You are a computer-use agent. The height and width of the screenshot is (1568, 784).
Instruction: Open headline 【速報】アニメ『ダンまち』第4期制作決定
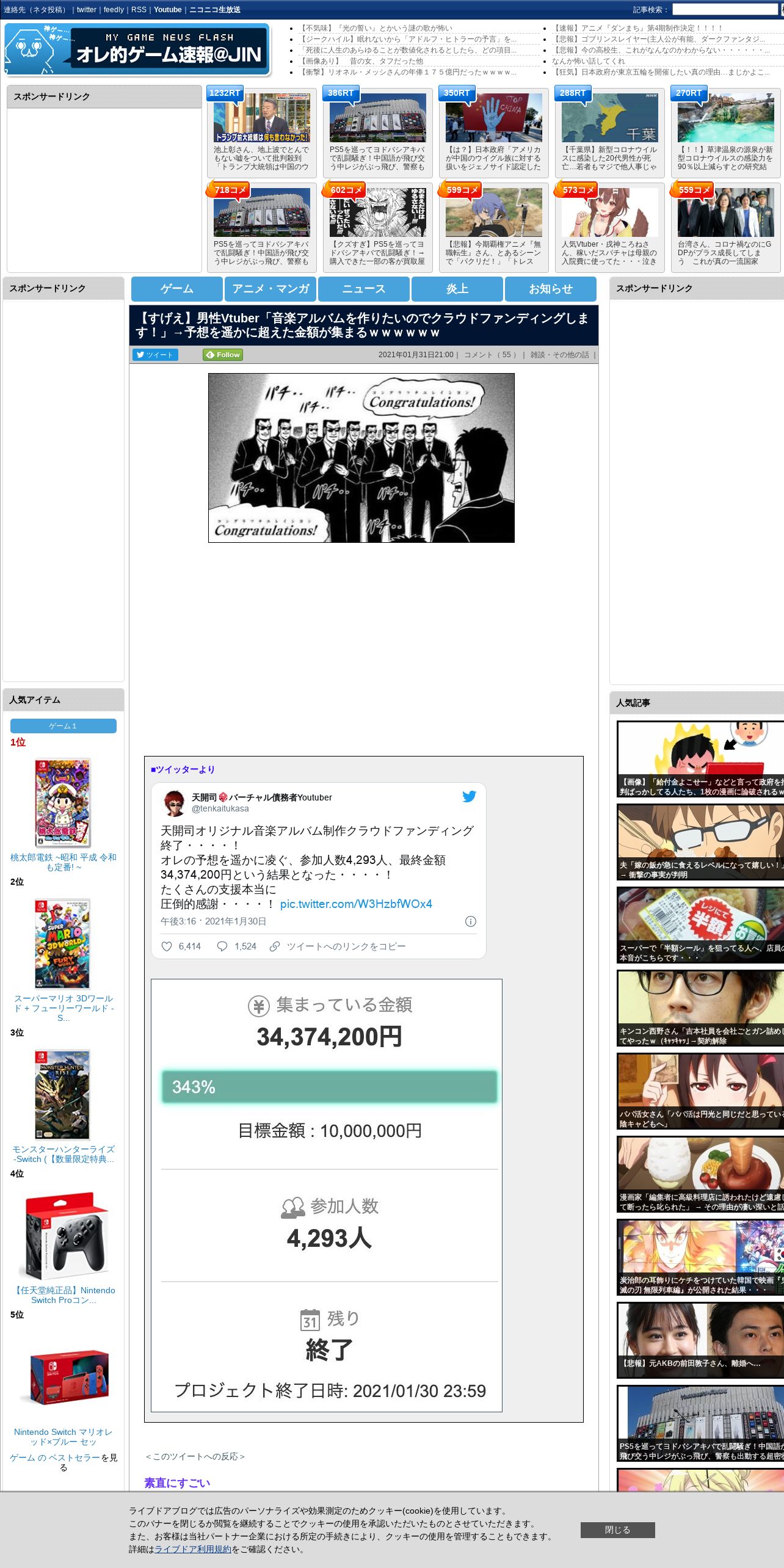[x=637, y=28]
